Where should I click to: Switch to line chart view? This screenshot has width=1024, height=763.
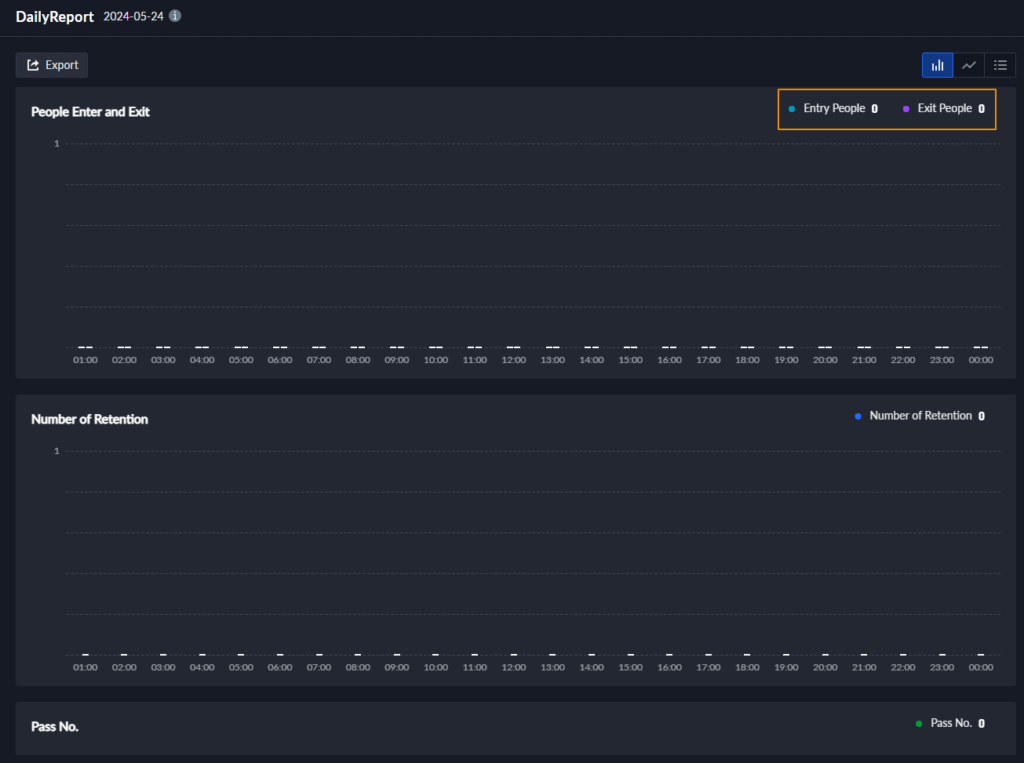tap(969, 65)
